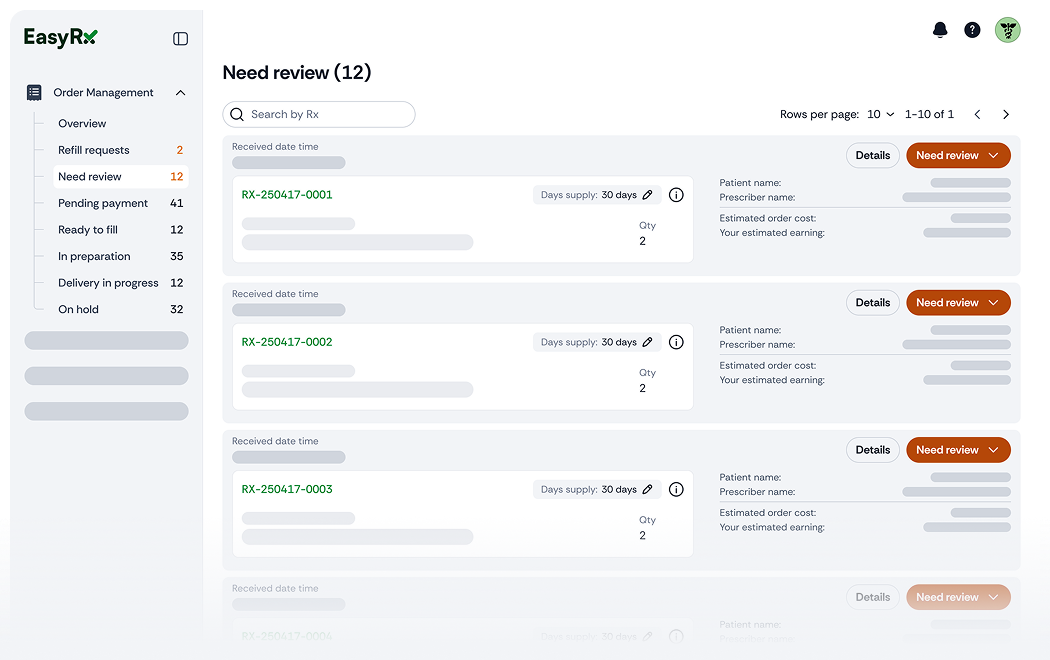
Task: Open the user profile avatar
Action: pyautogui.click(x=1007, y=30)
